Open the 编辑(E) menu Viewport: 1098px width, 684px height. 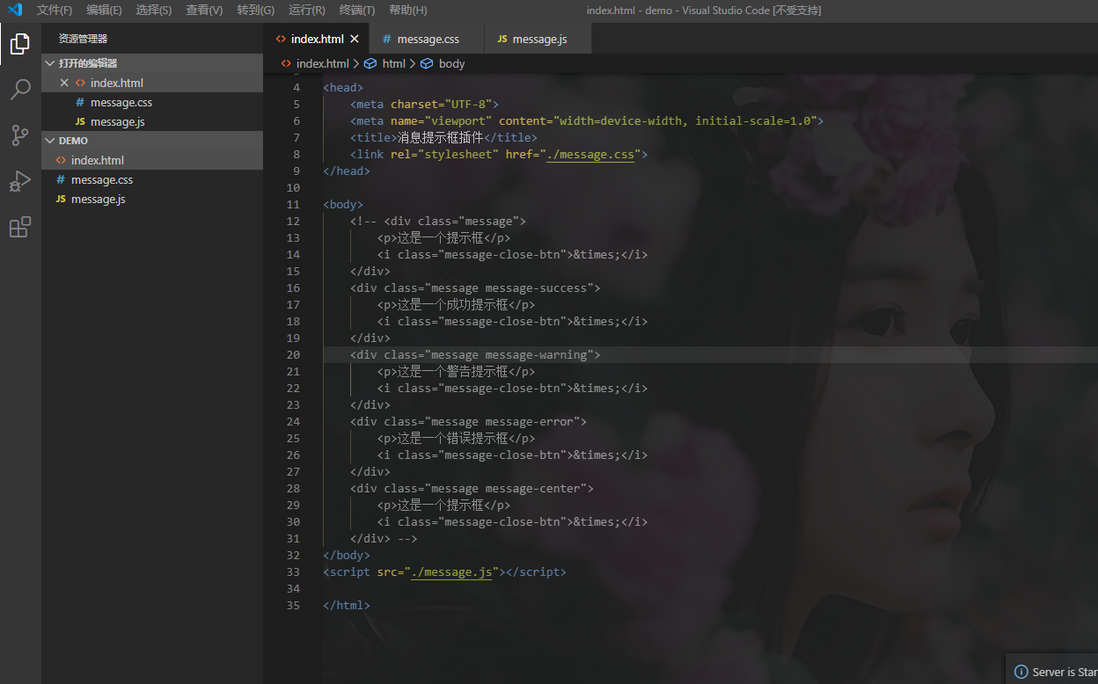coord(104,11)
